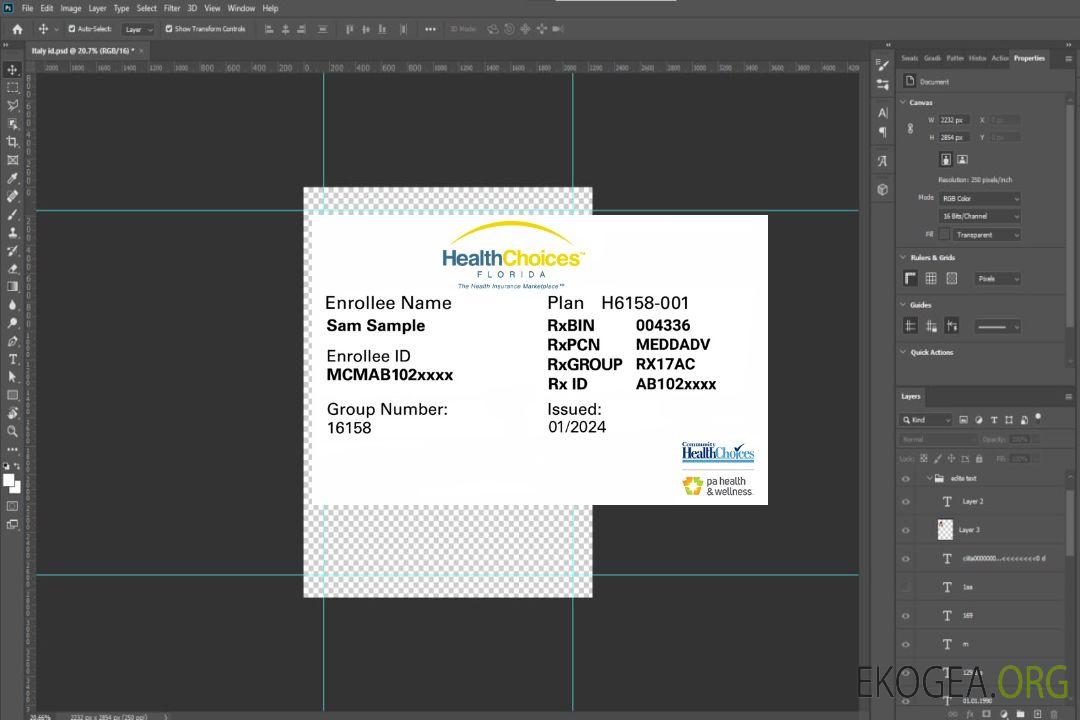Image resolution: width=1080 pixels, height=720 pixels.
Task: Toggle Show Transform Controls checkbox
Action: pos(169,29)
